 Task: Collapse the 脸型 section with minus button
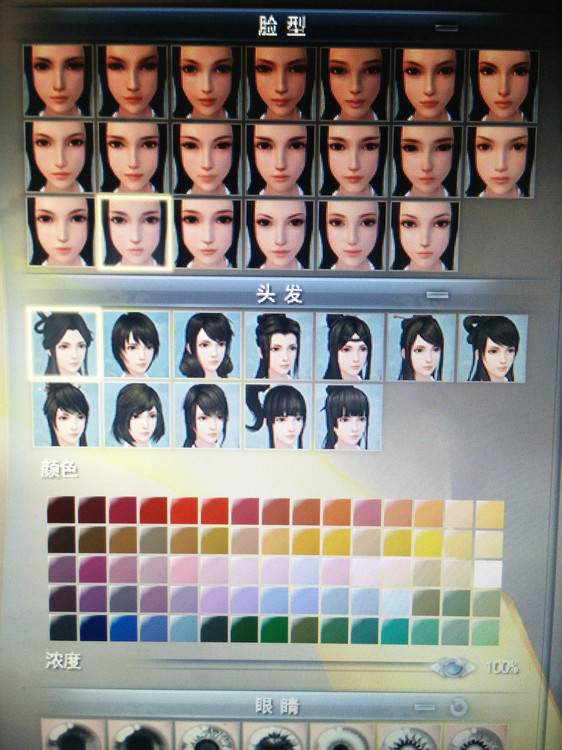tap(446, 28)
